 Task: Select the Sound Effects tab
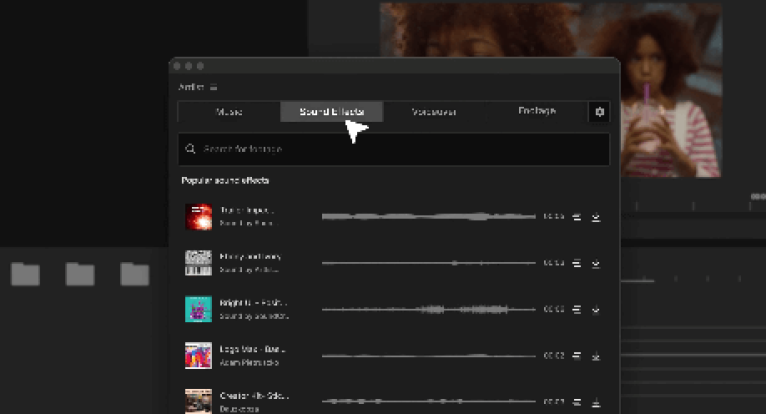[331, 112]
